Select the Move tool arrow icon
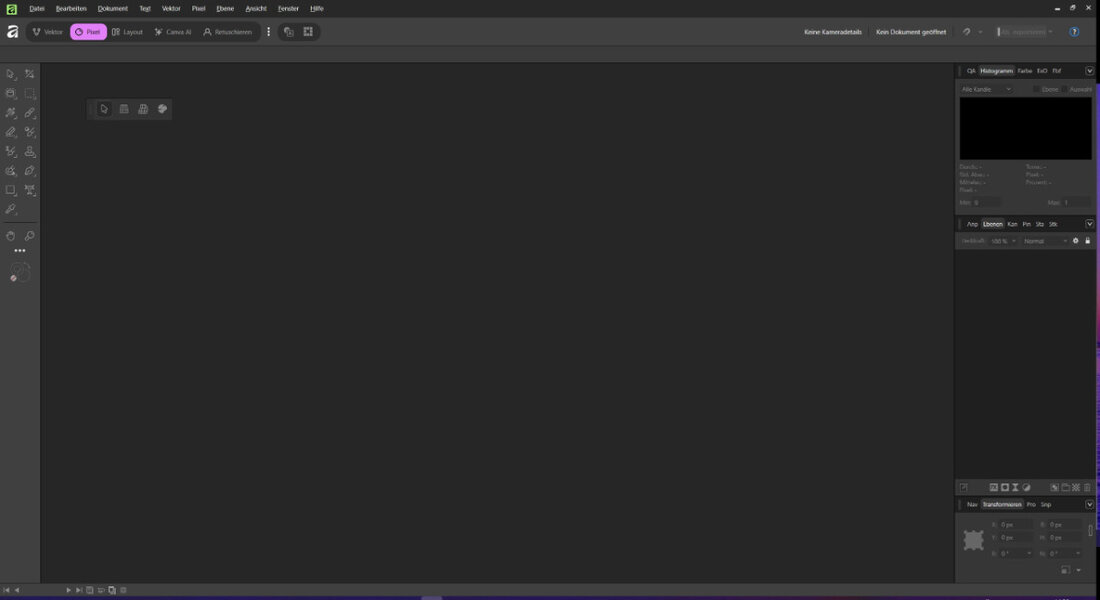This screenshot has width=1100, height=600. 11,74
